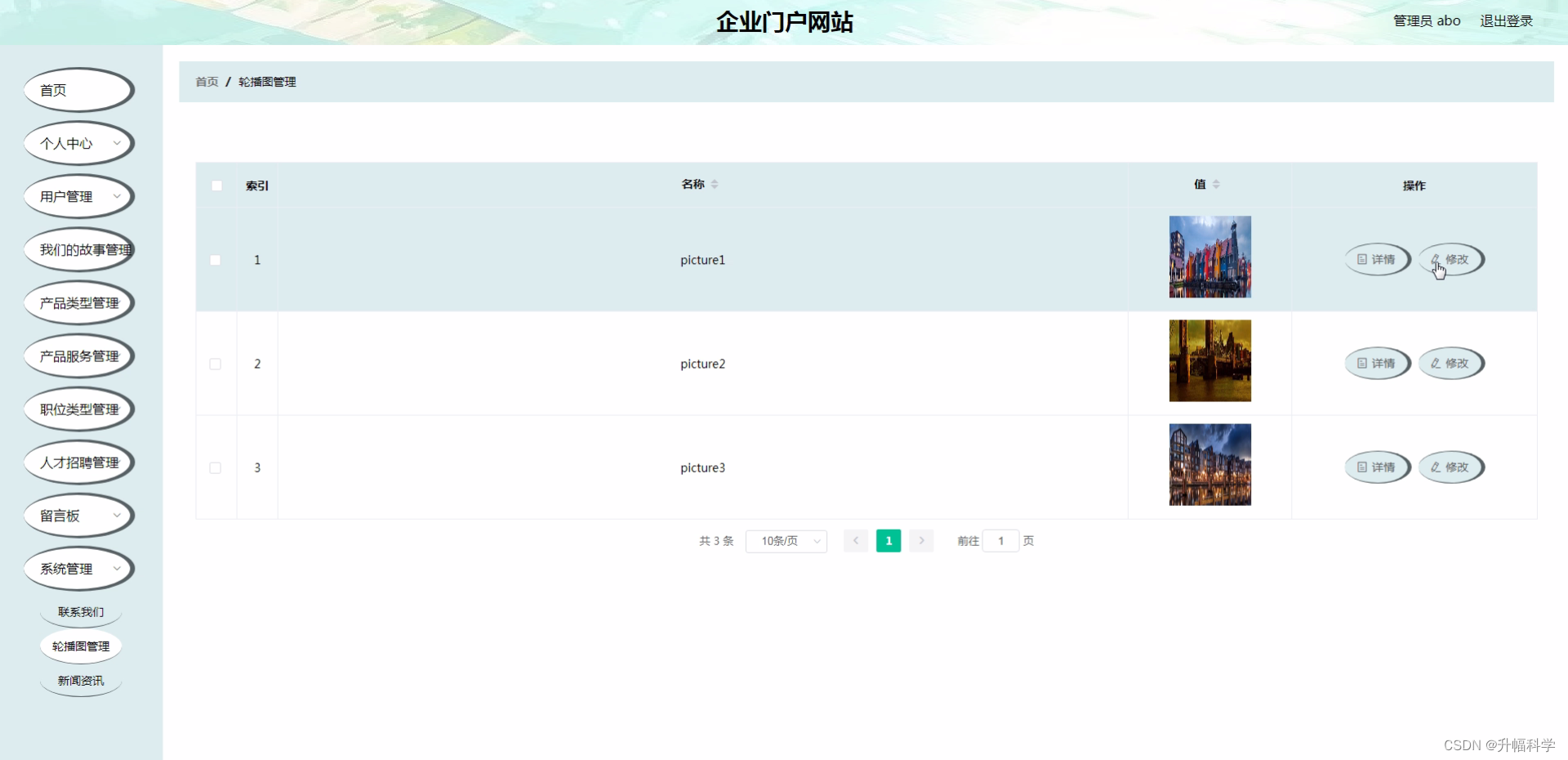Click the pencil edit icon on picture1's 修改 button

pos(1437,259)
